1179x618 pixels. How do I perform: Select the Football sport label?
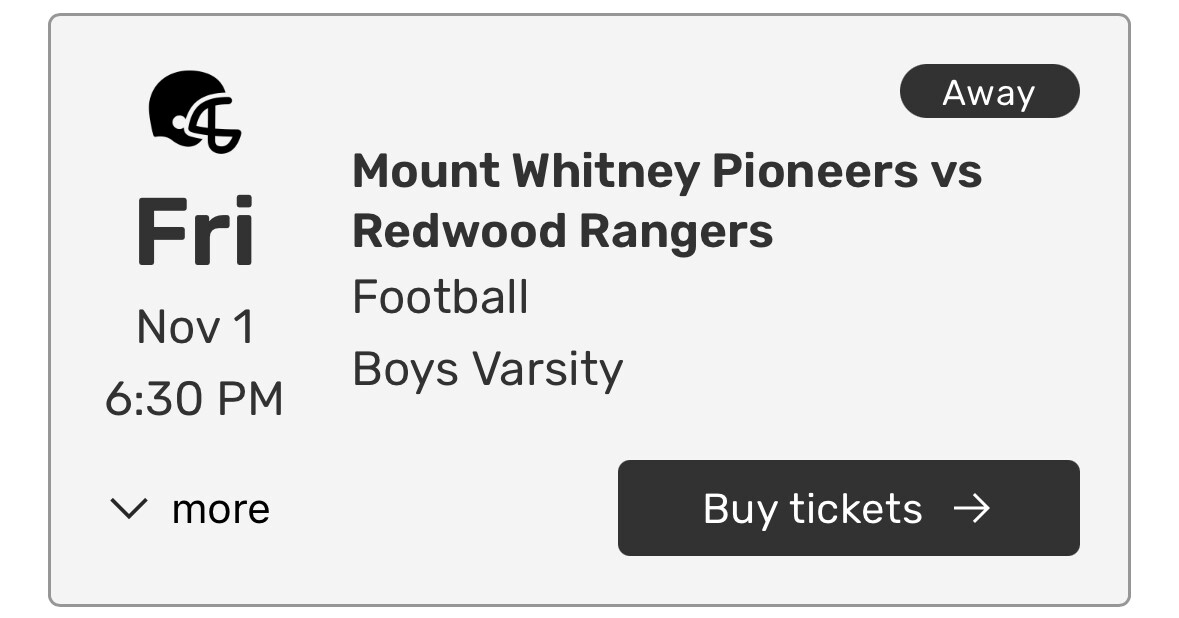click(x=440, y=296)
